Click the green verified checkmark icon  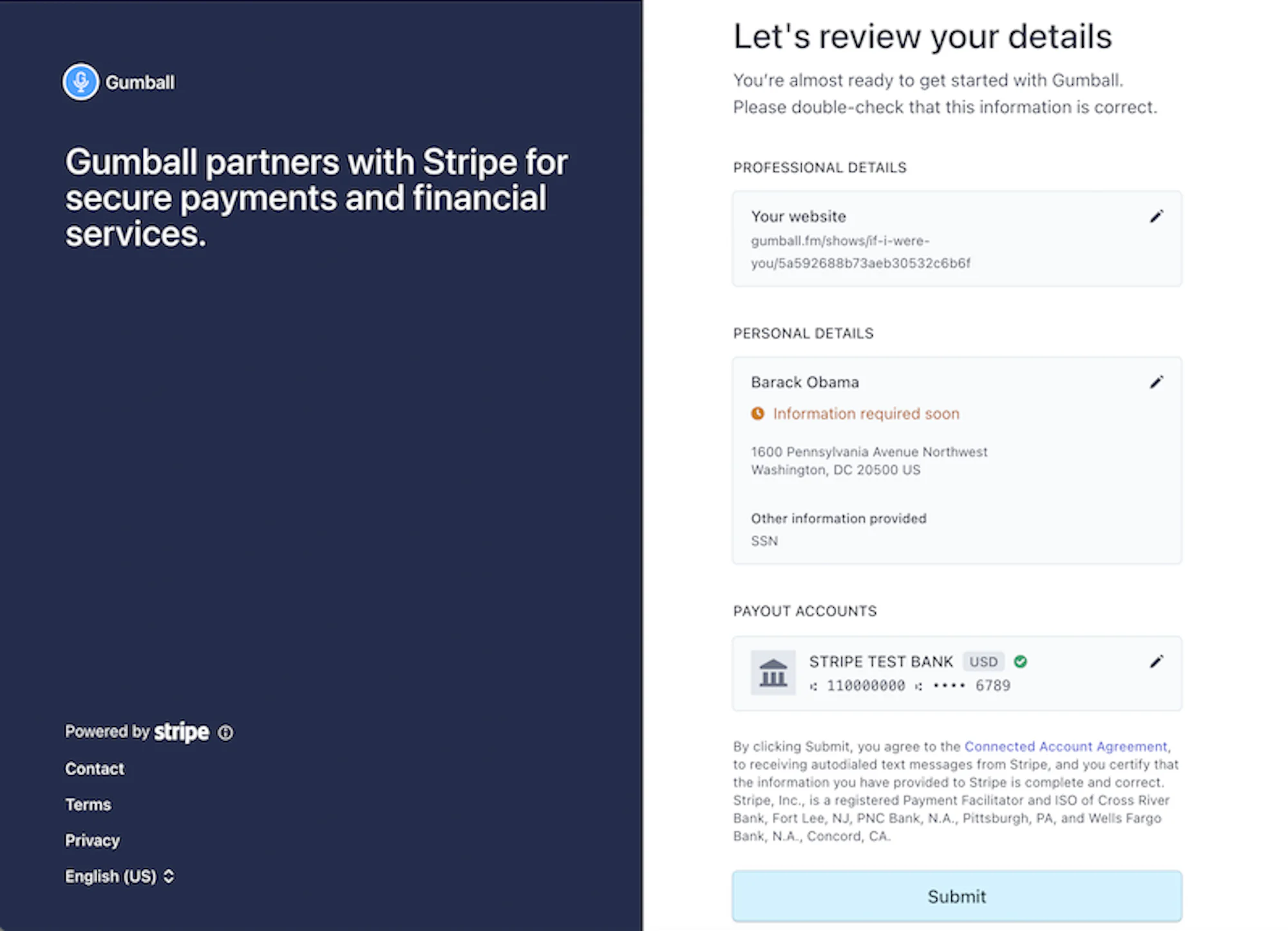click(1020, 661)
